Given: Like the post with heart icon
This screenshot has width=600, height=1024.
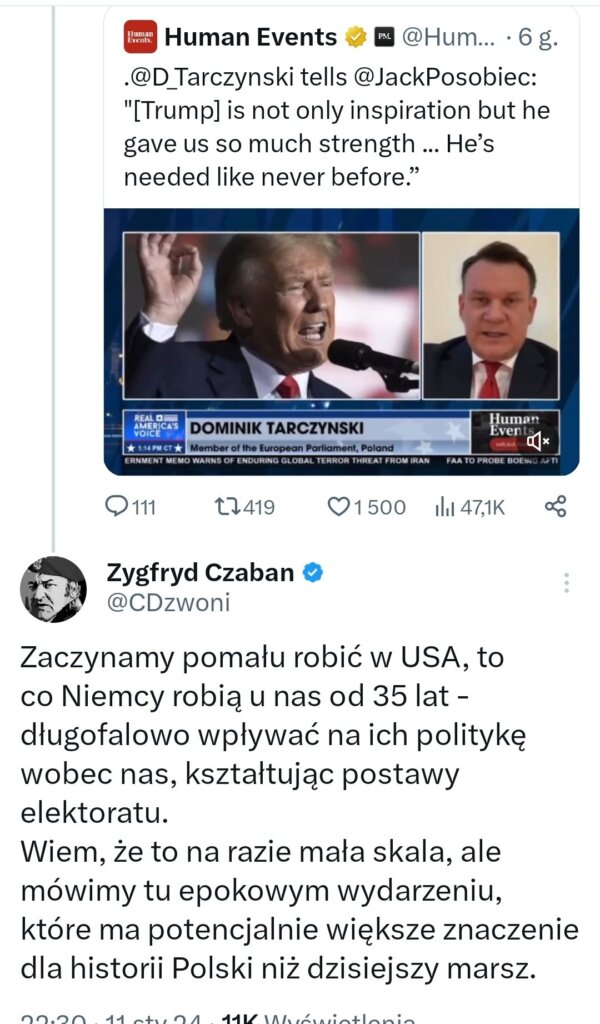Looking at the screenshot, I should pos(340,507).
